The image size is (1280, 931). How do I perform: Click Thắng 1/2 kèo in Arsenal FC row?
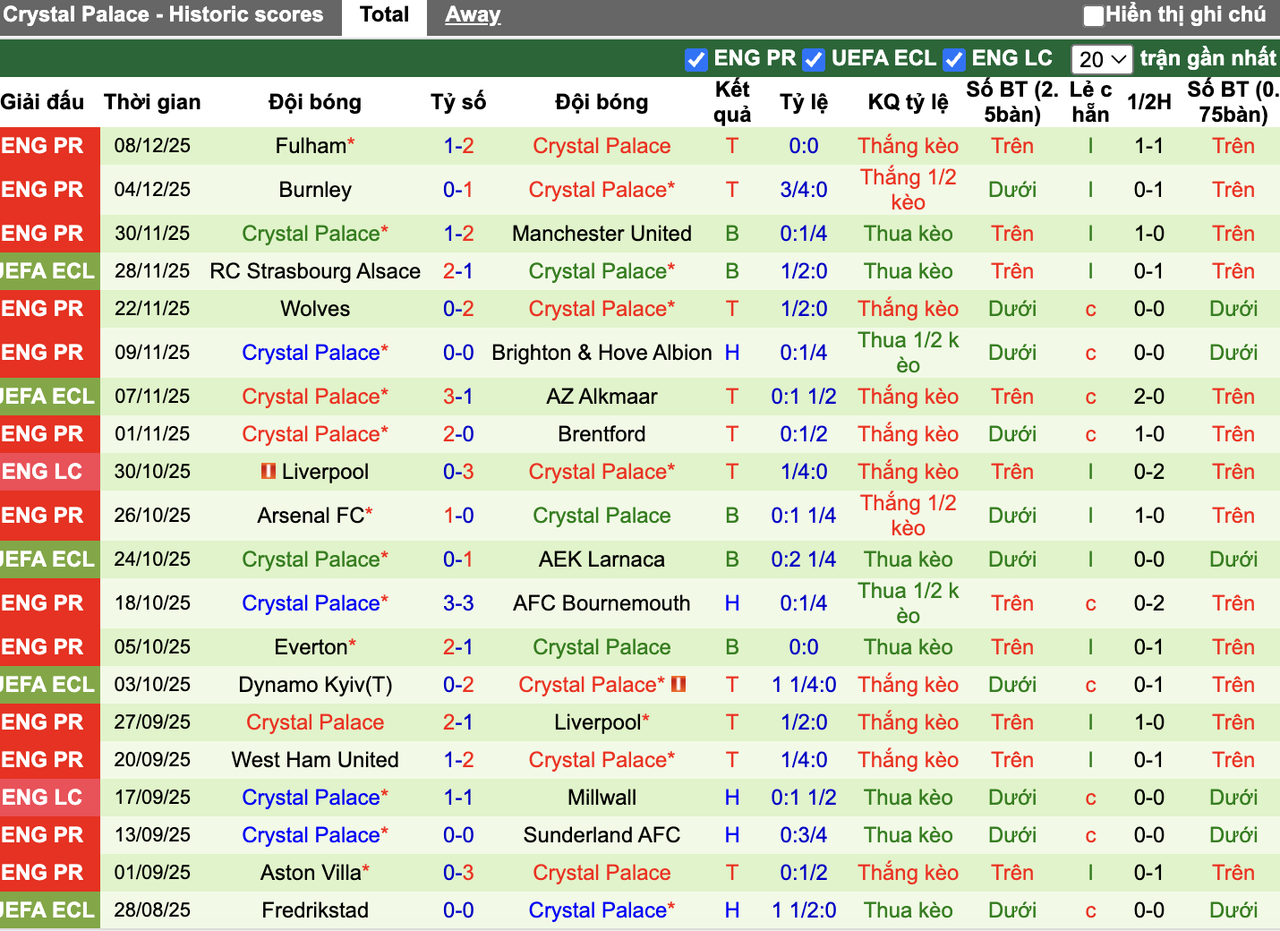tap(908, 516)
